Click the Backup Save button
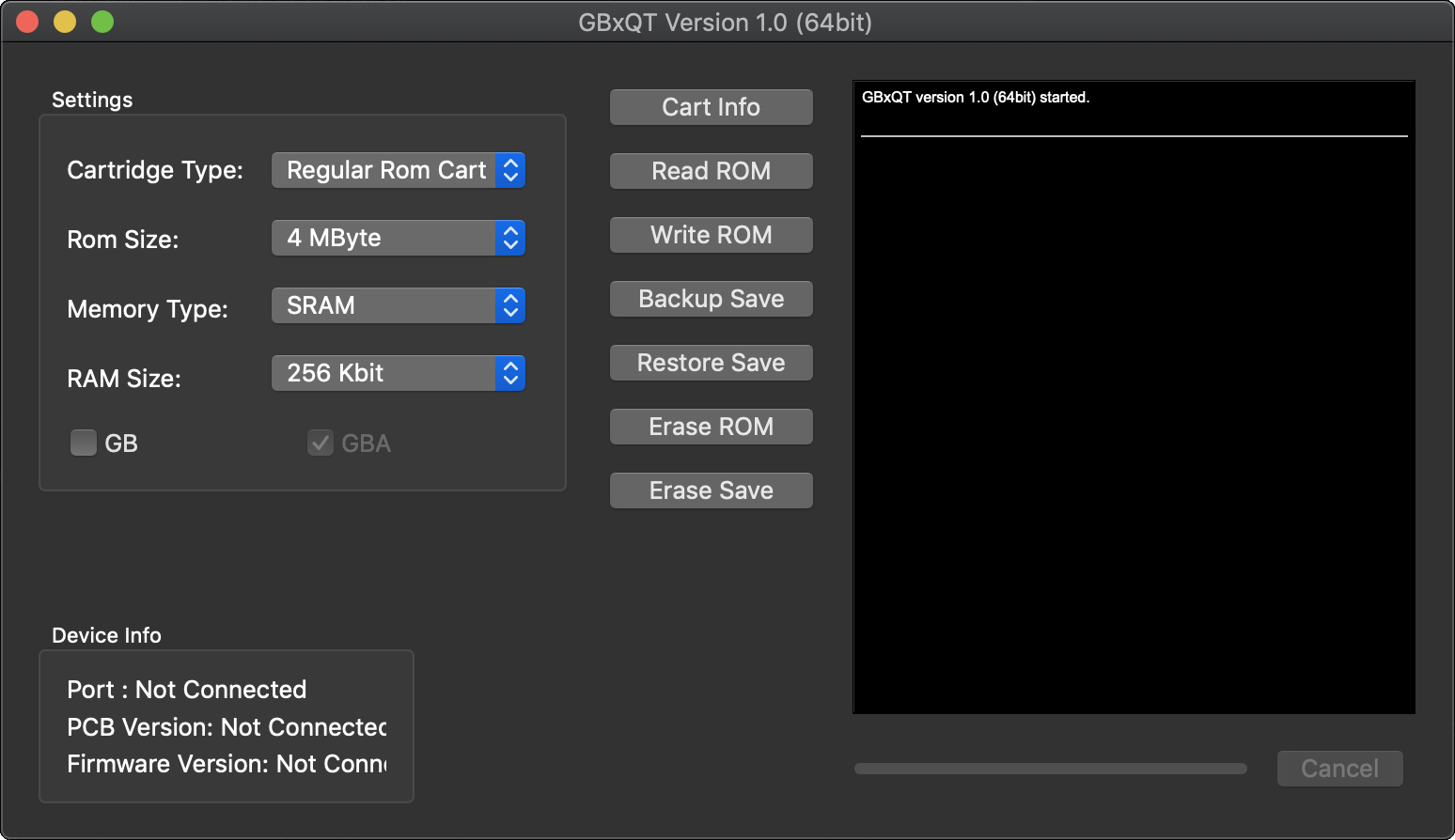Image resolution: width=1455 pixels, height=840 pixels. [x=712, y=299]
